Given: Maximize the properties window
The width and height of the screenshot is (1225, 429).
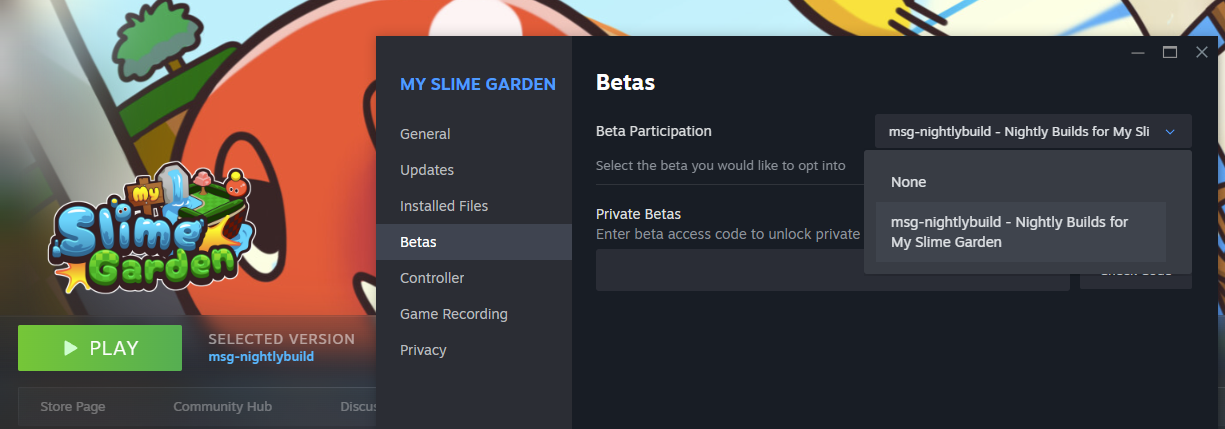Looking at the screenshot, I should [1170, 52].
